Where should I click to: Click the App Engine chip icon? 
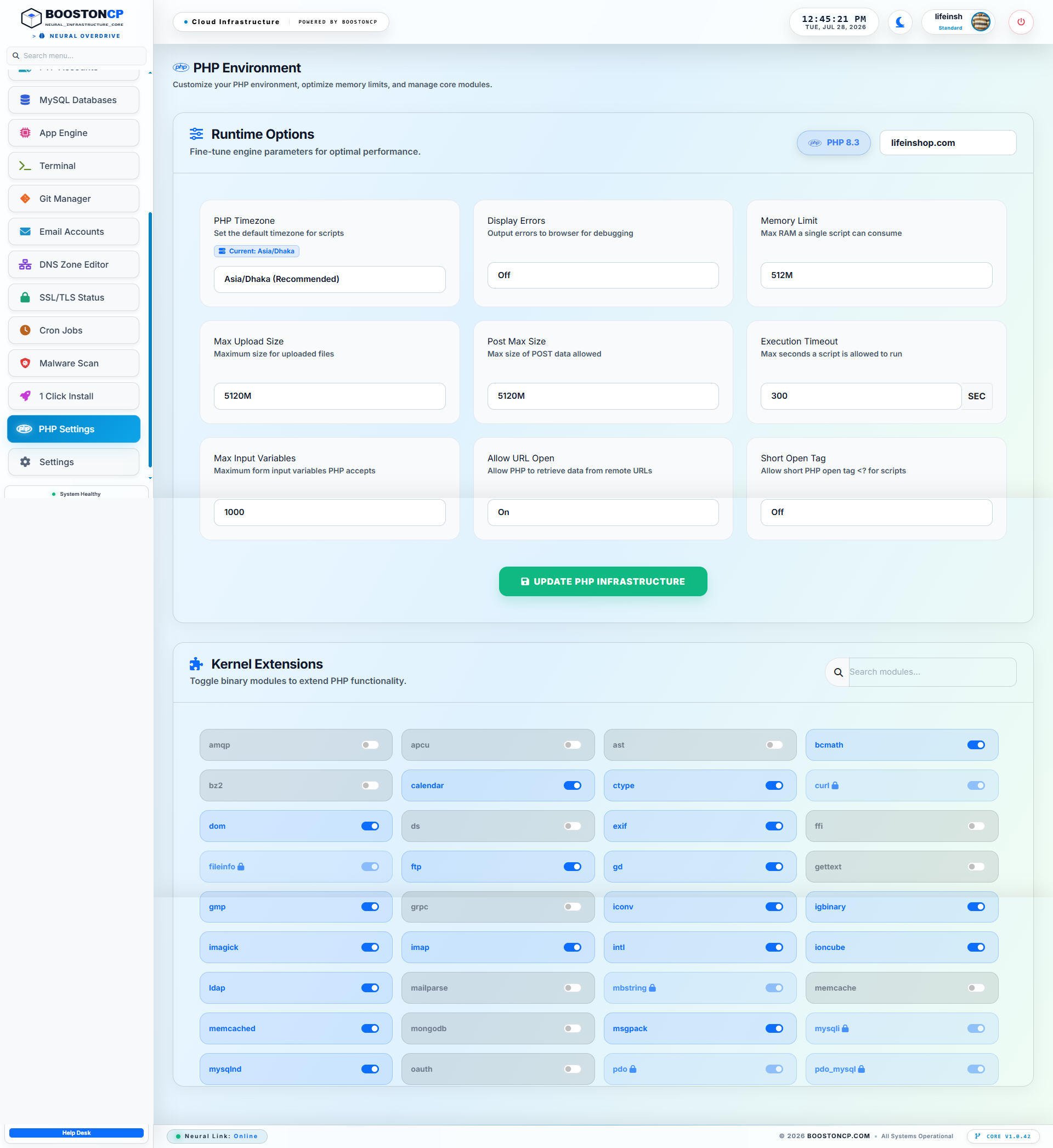(25, 133)
